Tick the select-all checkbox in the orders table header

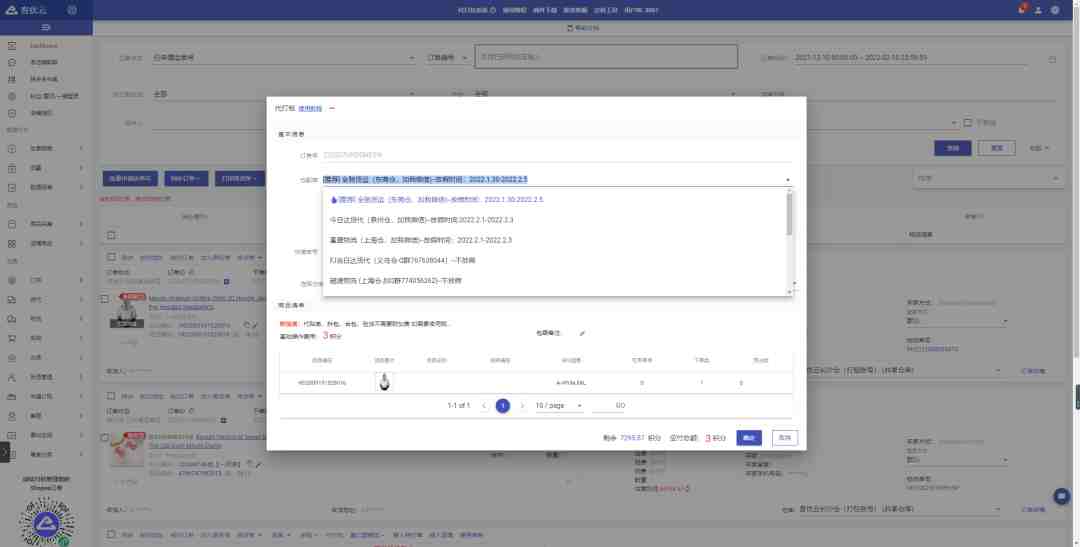(x=111, y=236)
